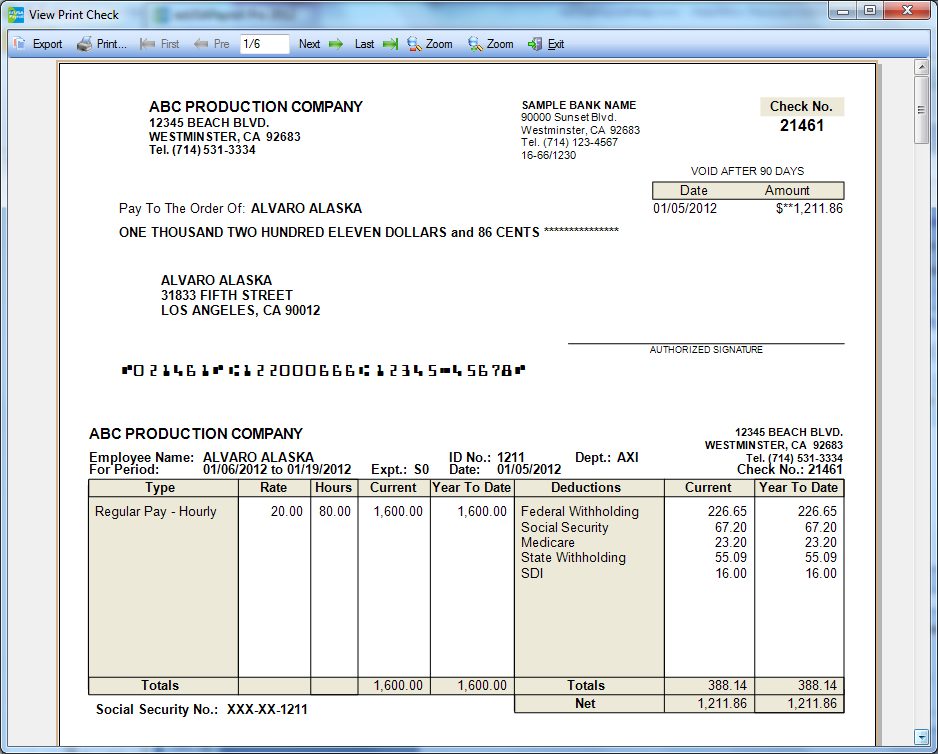This screenshot has width=938, height=754.
Task: Click the Regular Pay - Hourly entry
Action: coord(156,511)
